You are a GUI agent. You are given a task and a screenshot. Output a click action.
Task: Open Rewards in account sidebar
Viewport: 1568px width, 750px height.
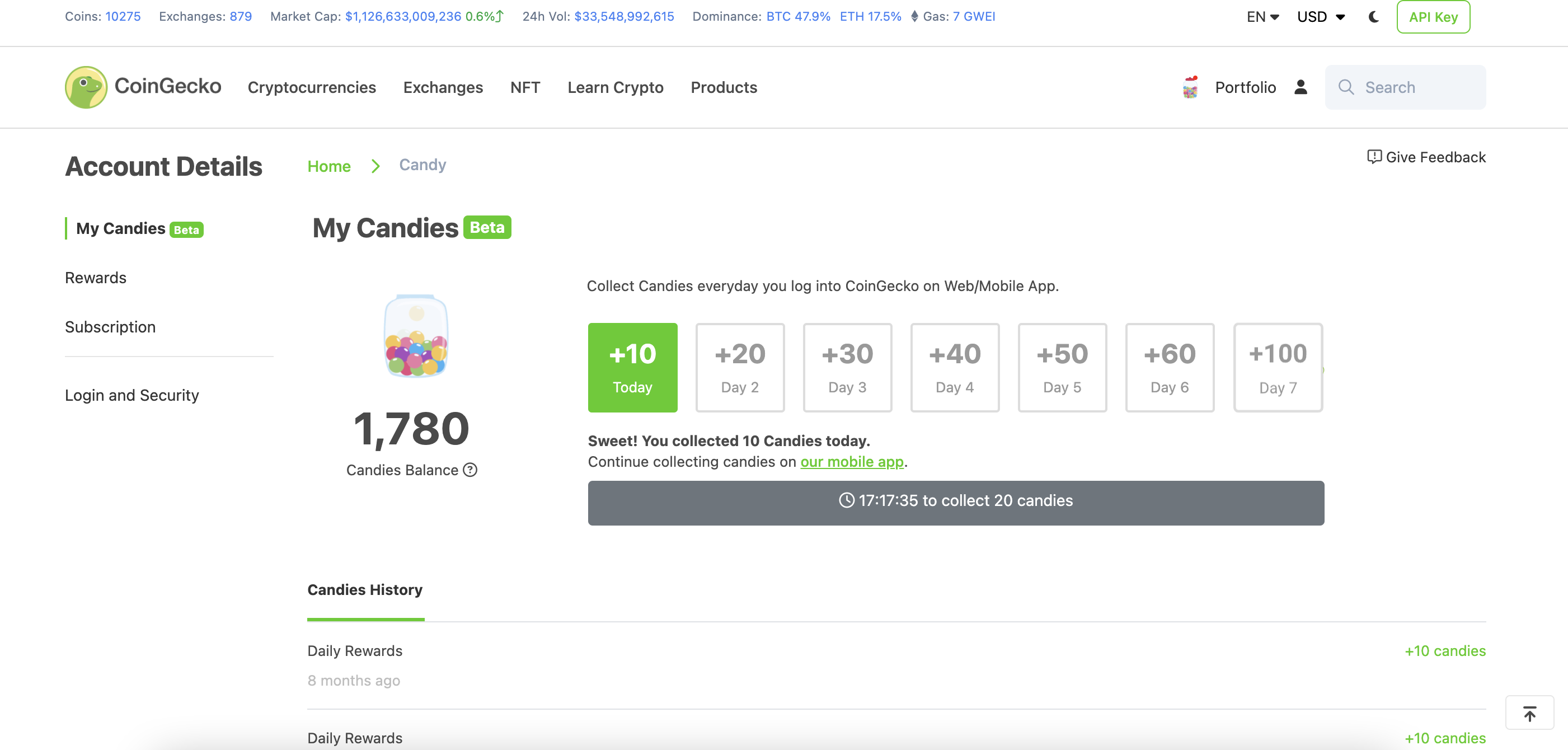click(96, 278)
